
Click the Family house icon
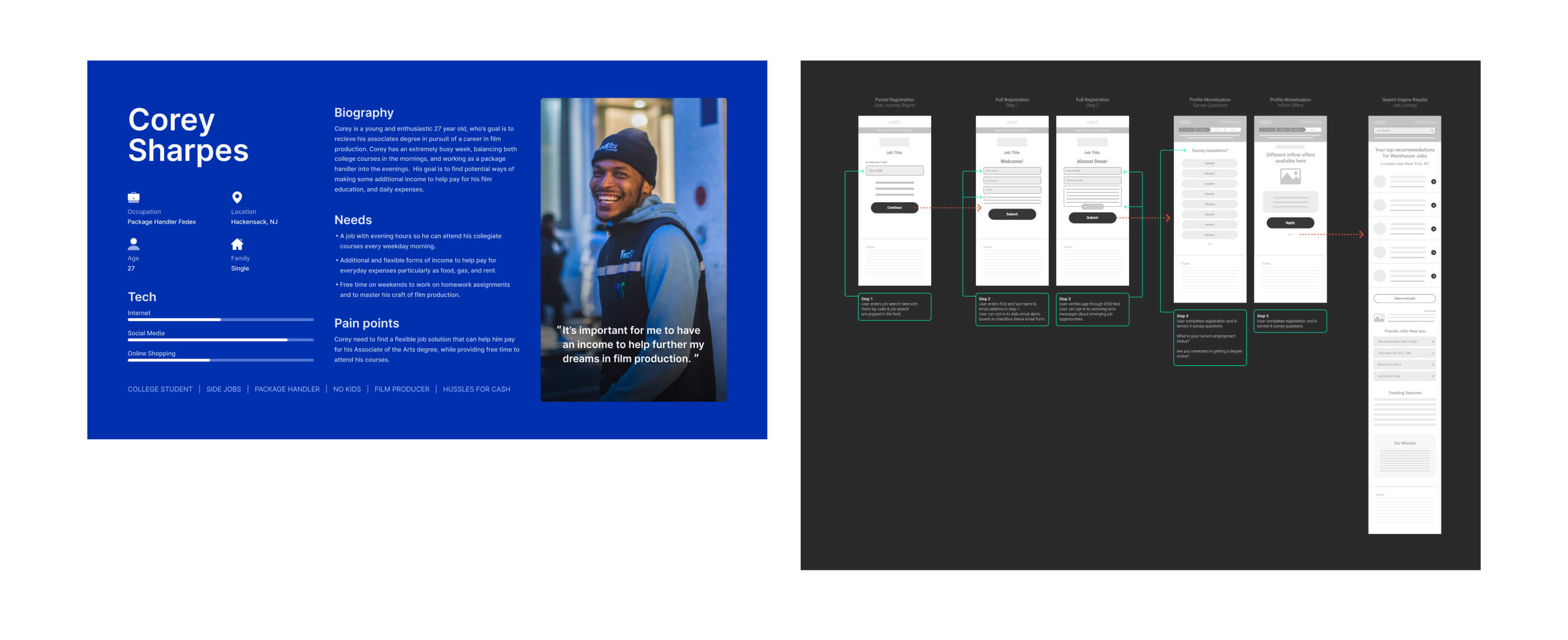[x=237, y=244]
